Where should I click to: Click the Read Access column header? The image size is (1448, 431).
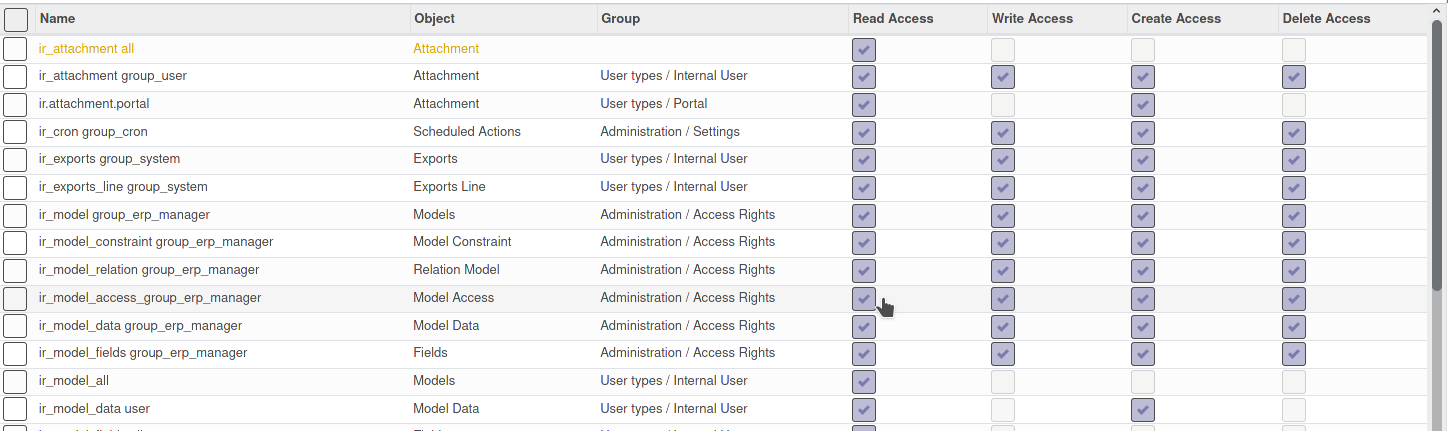pyautogui.click(x=892, y=18)
